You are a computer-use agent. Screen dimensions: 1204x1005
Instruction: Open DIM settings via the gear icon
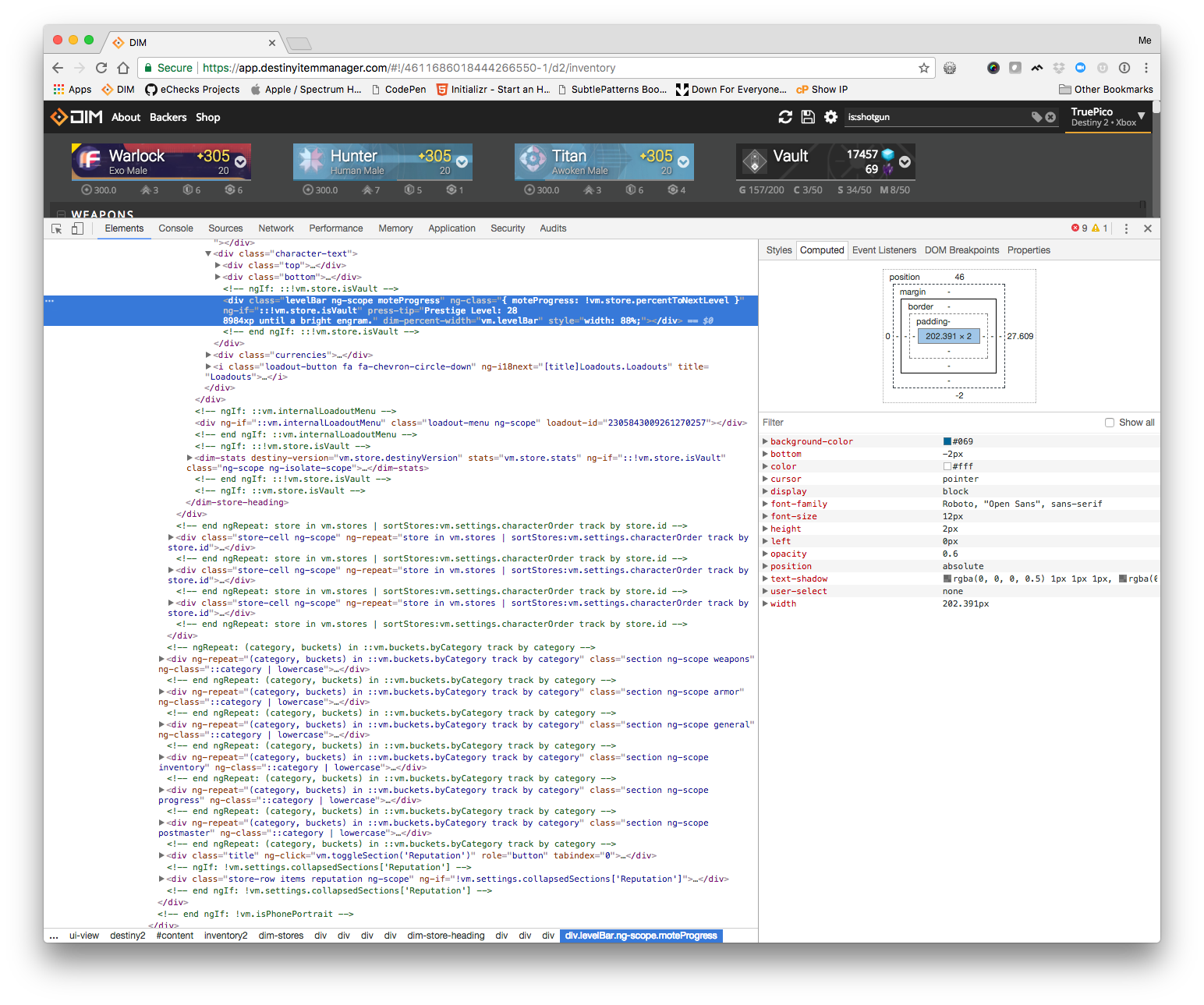tap(830, 117)
